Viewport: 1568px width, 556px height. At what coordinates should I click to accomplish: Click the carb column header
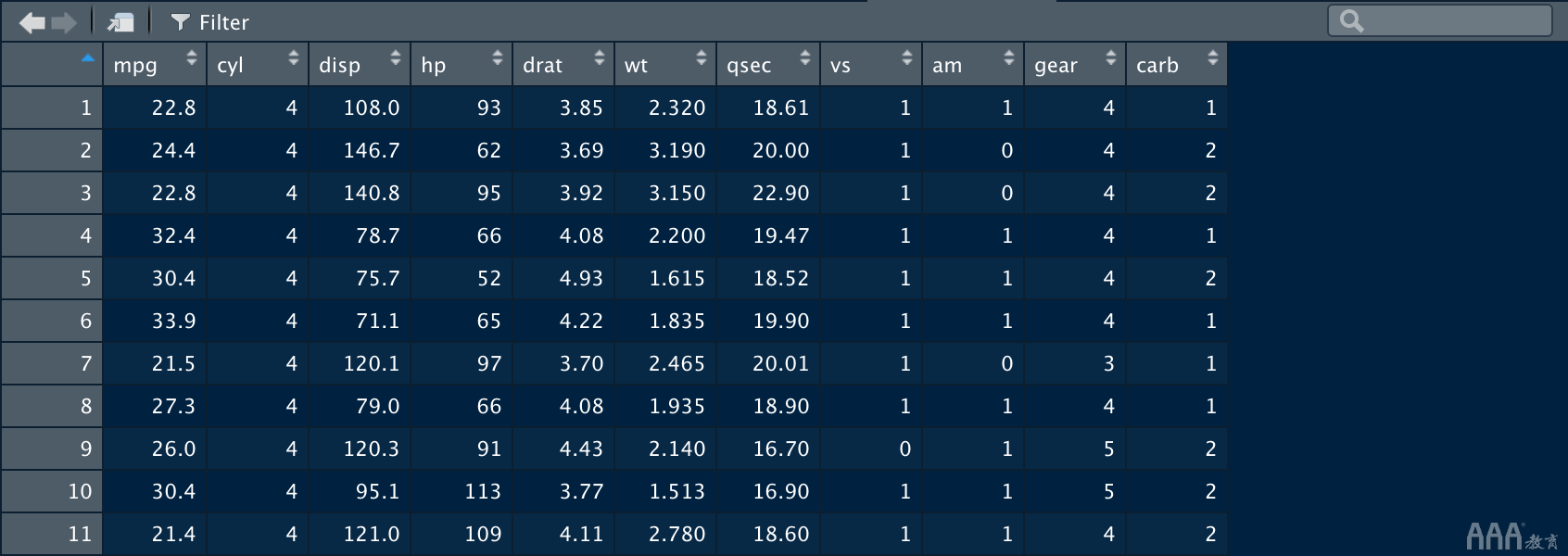(x=1158, y=65)
